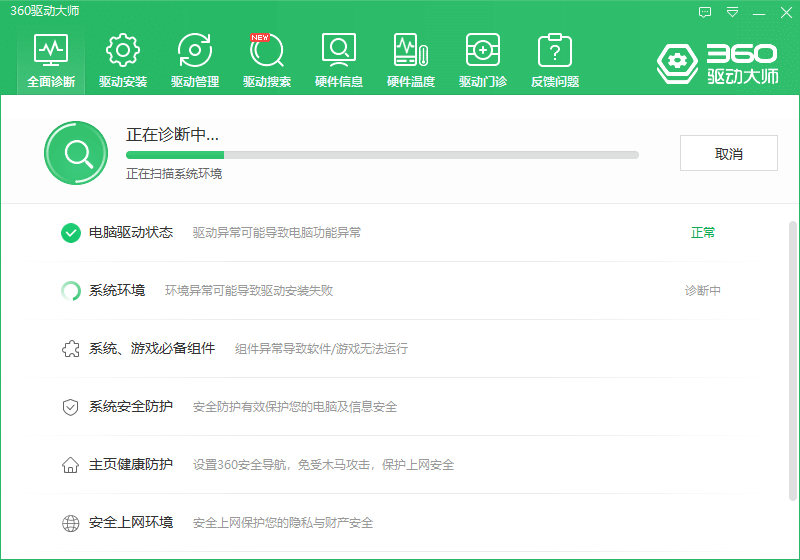Click the puzzle icon for 系统、游戏必备组件
This screenshot has width=800, height=560.
71,349
